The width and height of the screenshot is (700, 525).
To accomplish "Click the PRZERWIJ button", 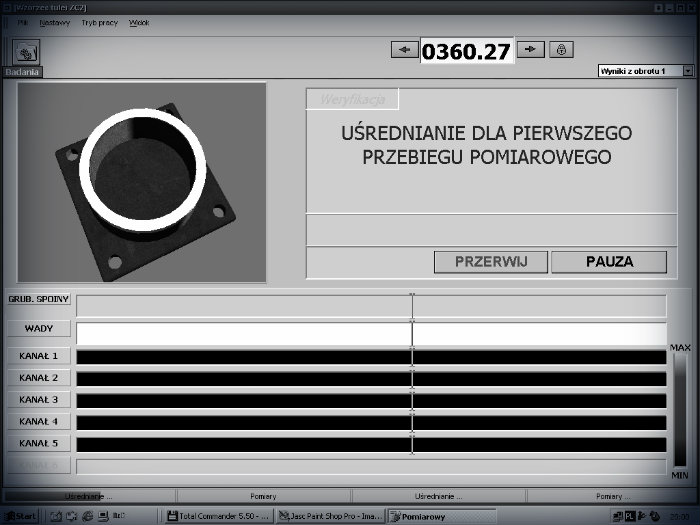I will tap(490, 262).
